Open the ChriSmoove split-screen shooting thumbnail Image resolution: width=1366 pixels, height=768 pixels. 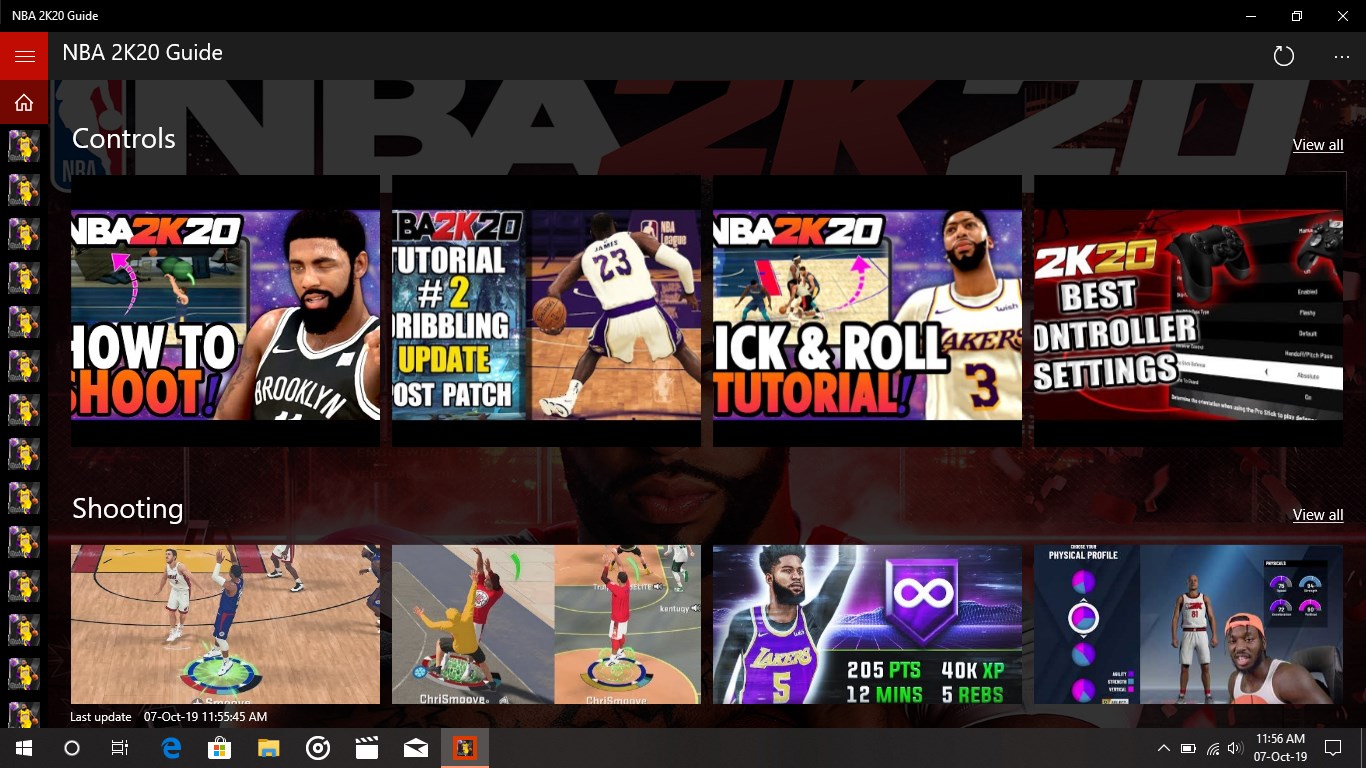point(546,625)
